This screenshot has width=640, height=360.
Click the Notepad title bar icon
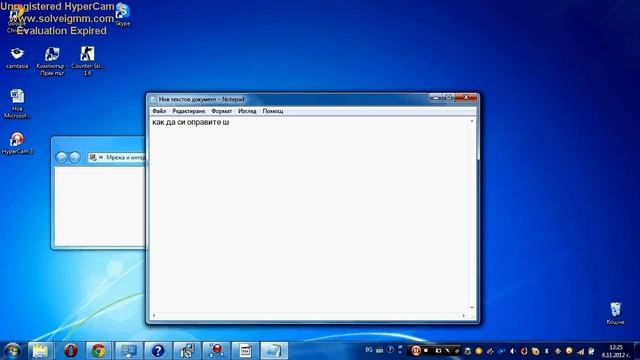(153, 99)
